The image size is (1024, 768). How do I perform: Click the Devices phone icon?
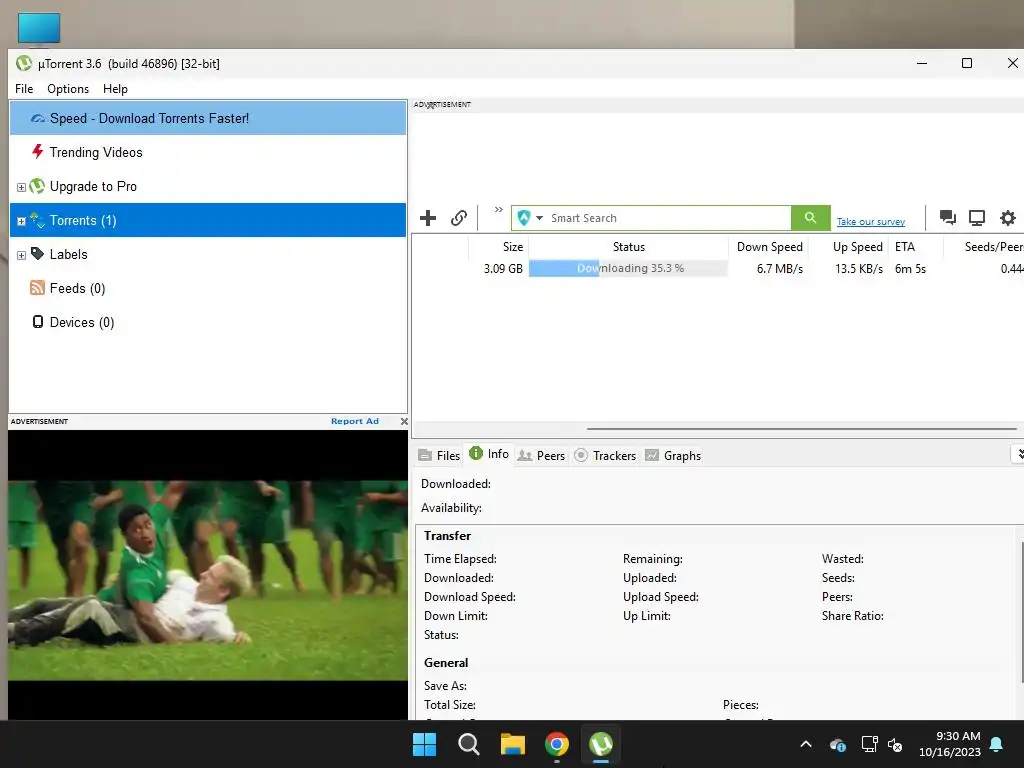pyautogui.click(x=38, y=321)
